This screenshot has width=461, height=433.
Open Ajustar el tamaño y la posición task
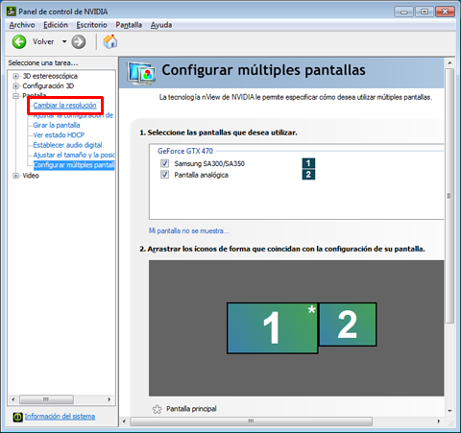[74, 155]
